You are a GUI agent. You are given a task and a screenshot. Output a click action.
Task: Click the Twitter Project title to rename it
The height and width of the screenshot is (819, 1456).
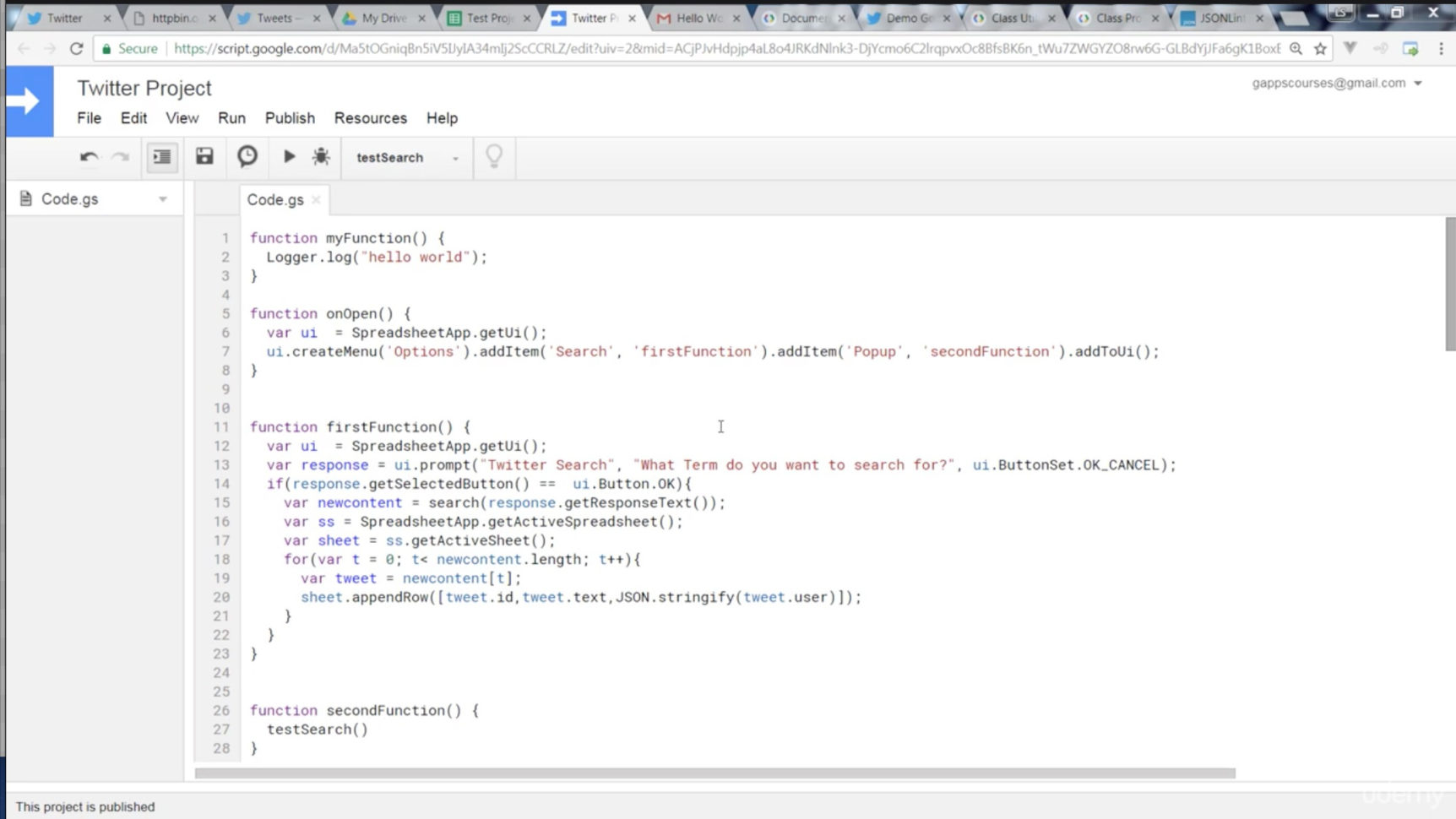(144, 88)
